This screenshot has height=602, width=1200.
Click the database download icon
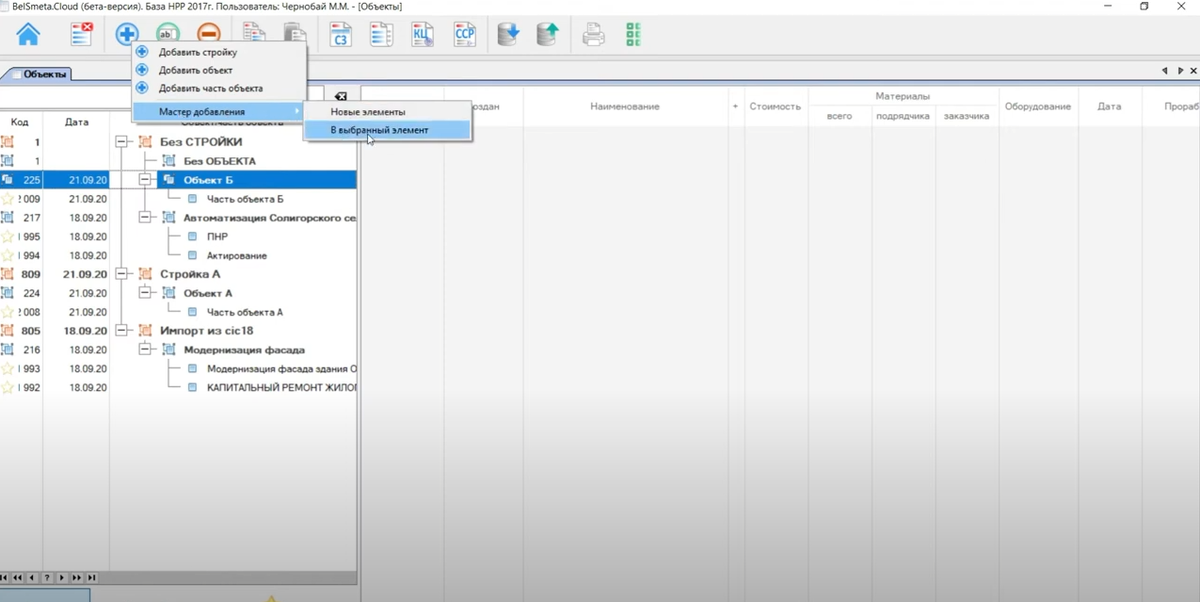pyautogui.click(x=509, y=35)
